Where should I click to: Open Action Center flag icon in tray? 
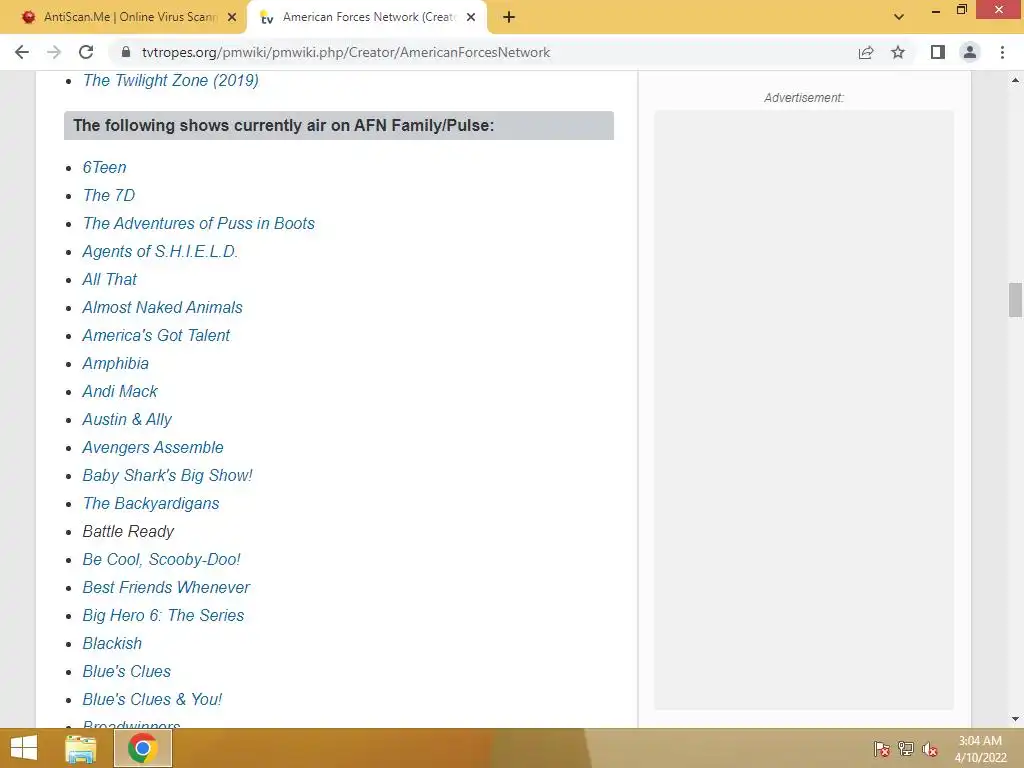point(882,749)
